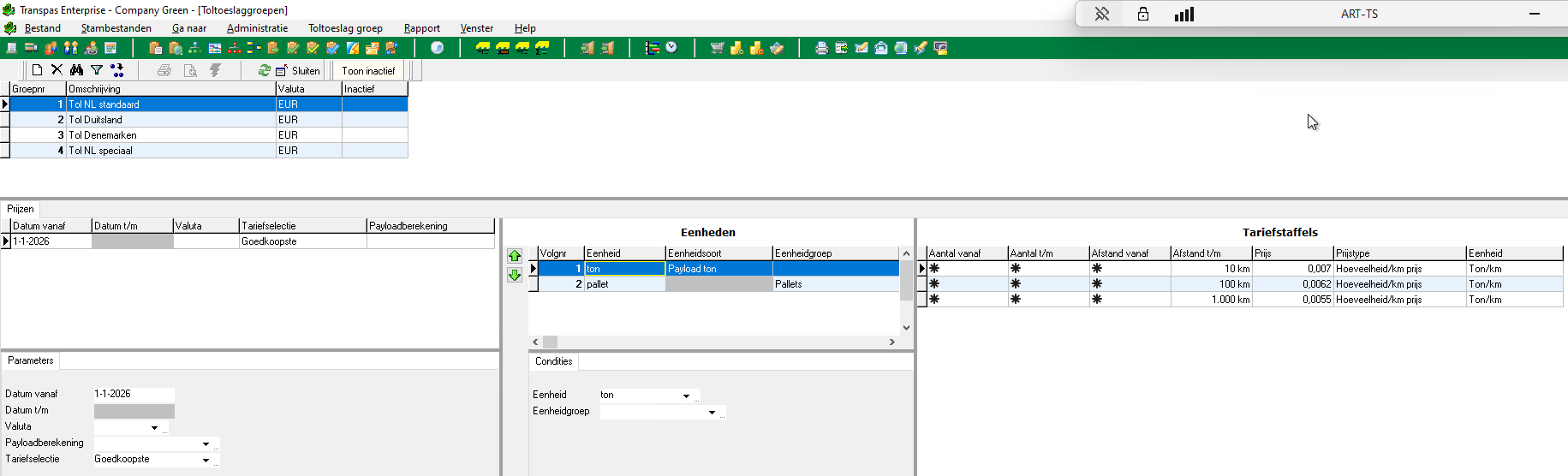This screenshot has height=476, width=1568.
Task: Toggle the Toon inactief button
Action: [x=368, y=70]
